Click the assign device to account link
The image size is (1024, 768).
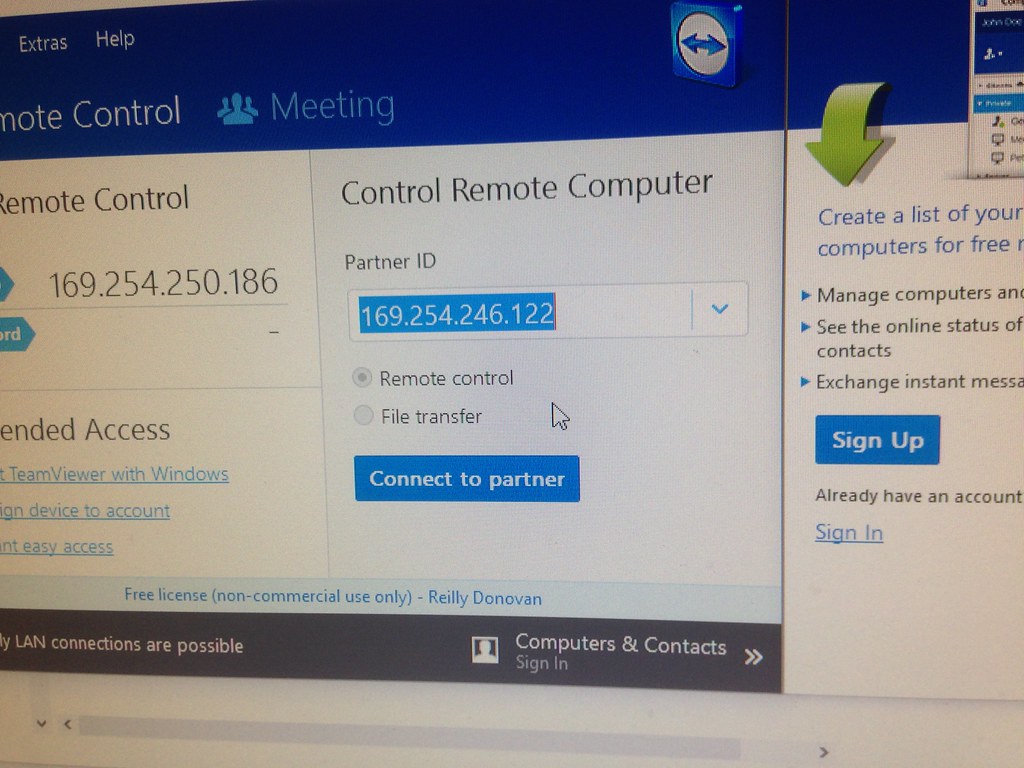tap(85, 510)
